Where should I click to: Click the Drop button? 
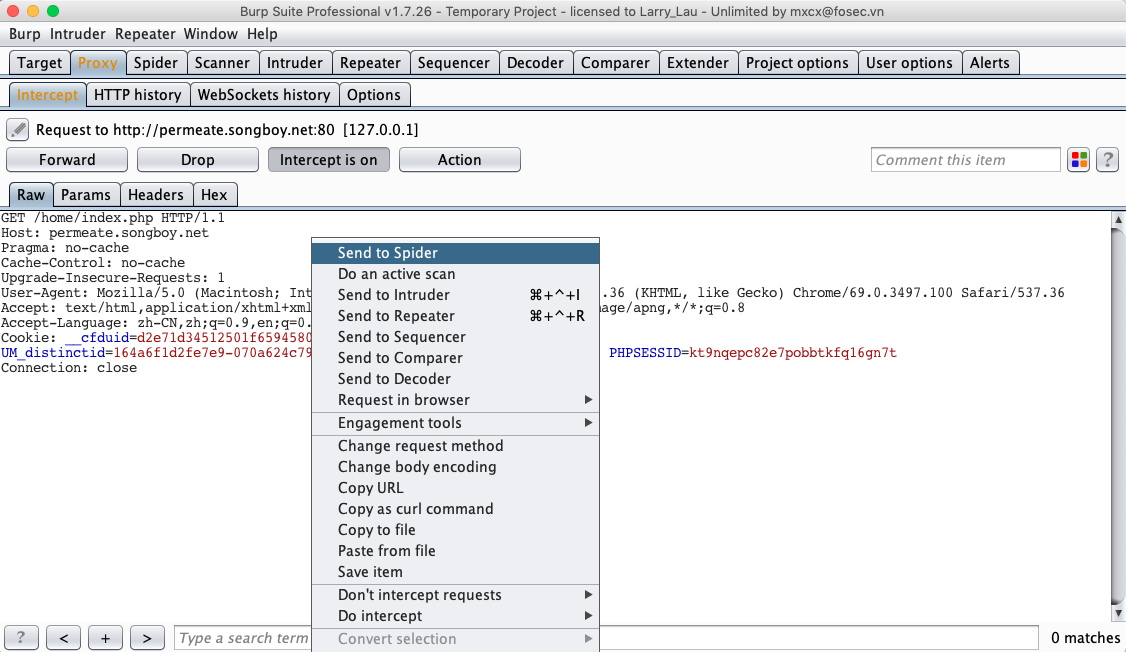[197, 160]
